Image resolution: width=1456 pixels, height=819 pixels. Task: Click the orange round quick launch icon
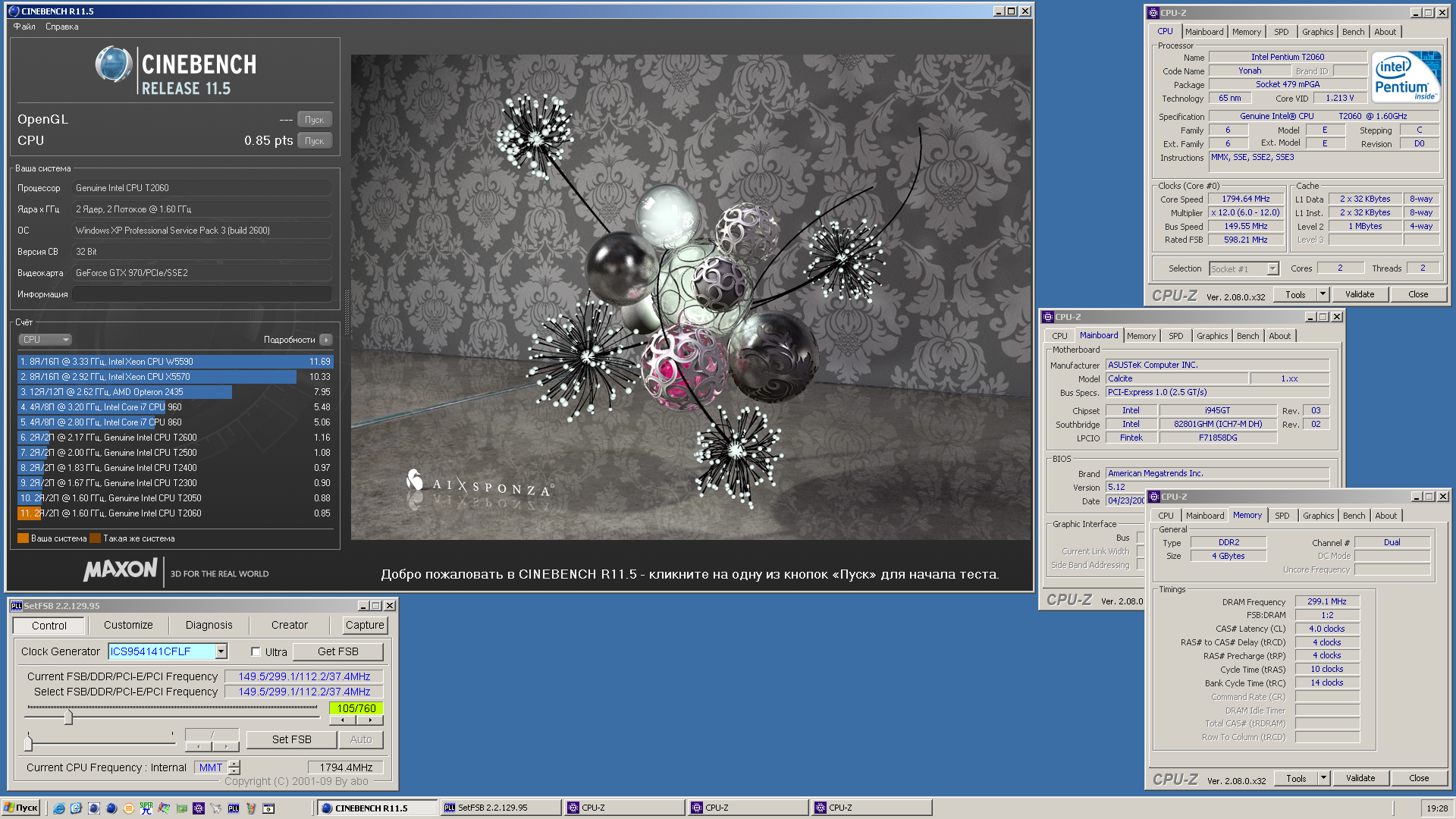129,808
